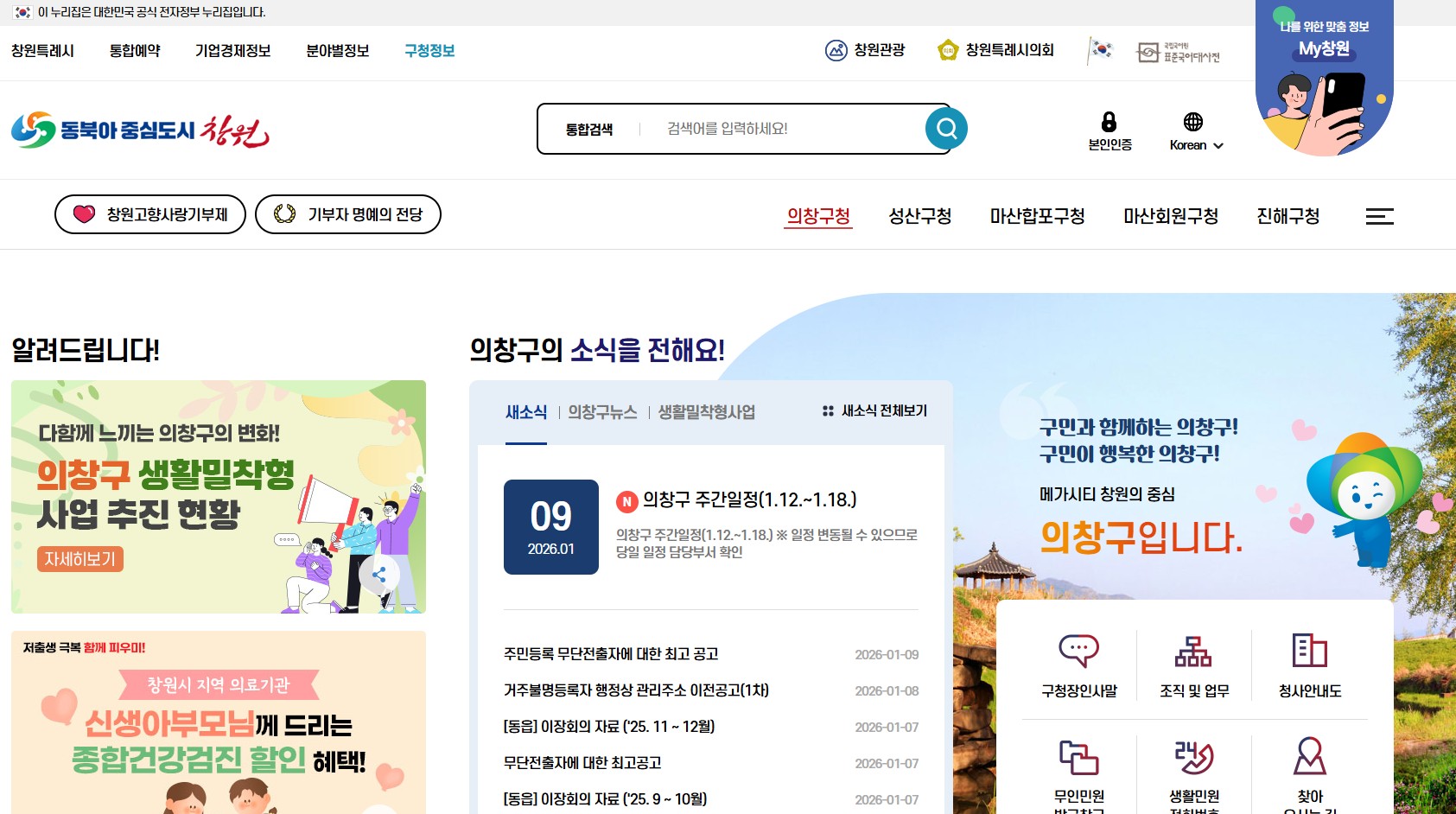
Task: Open the 조직 및 업무 organization icon
Action: [1195, 650]
